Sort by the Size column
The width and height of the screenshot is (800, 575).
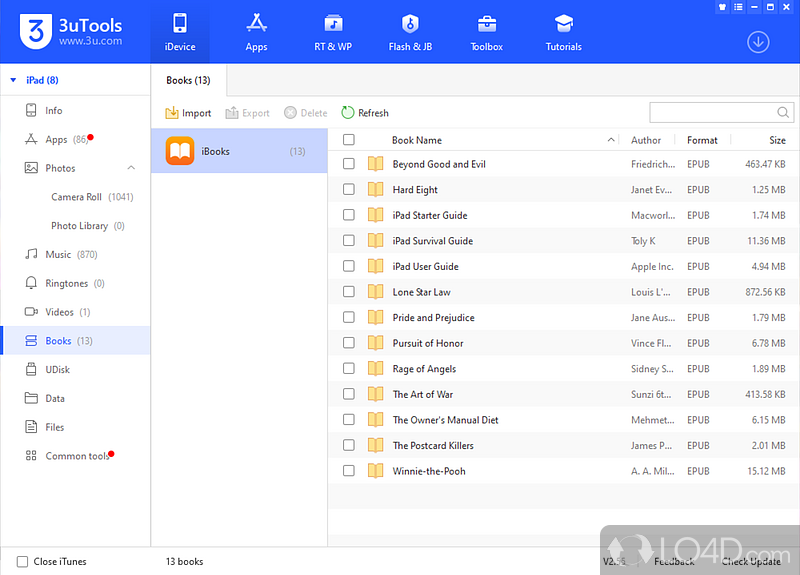pyautogui.click(x=777, y=140)
